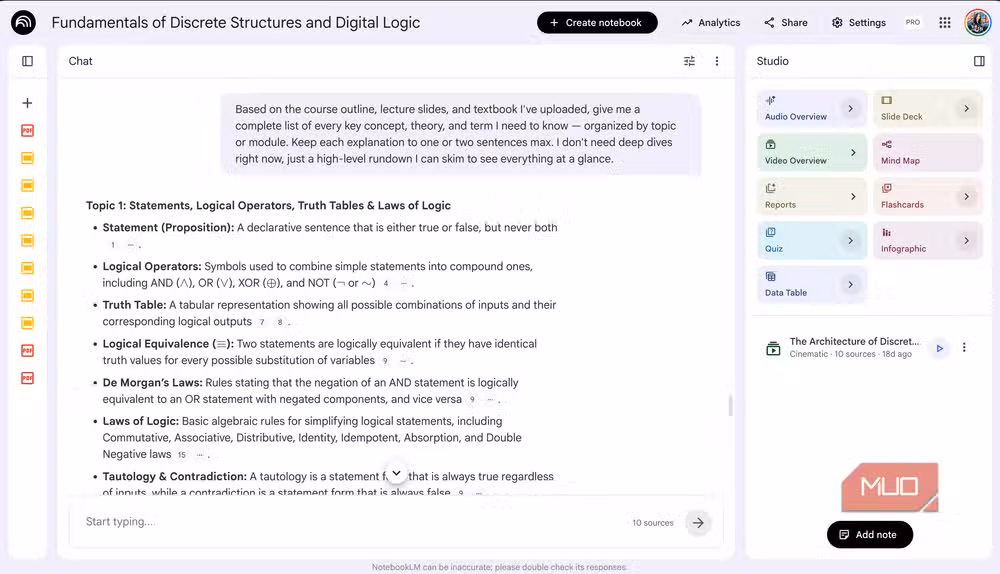Open the cinematic video artifact icon
The image size is (1000, 574).
click(773, 348)
